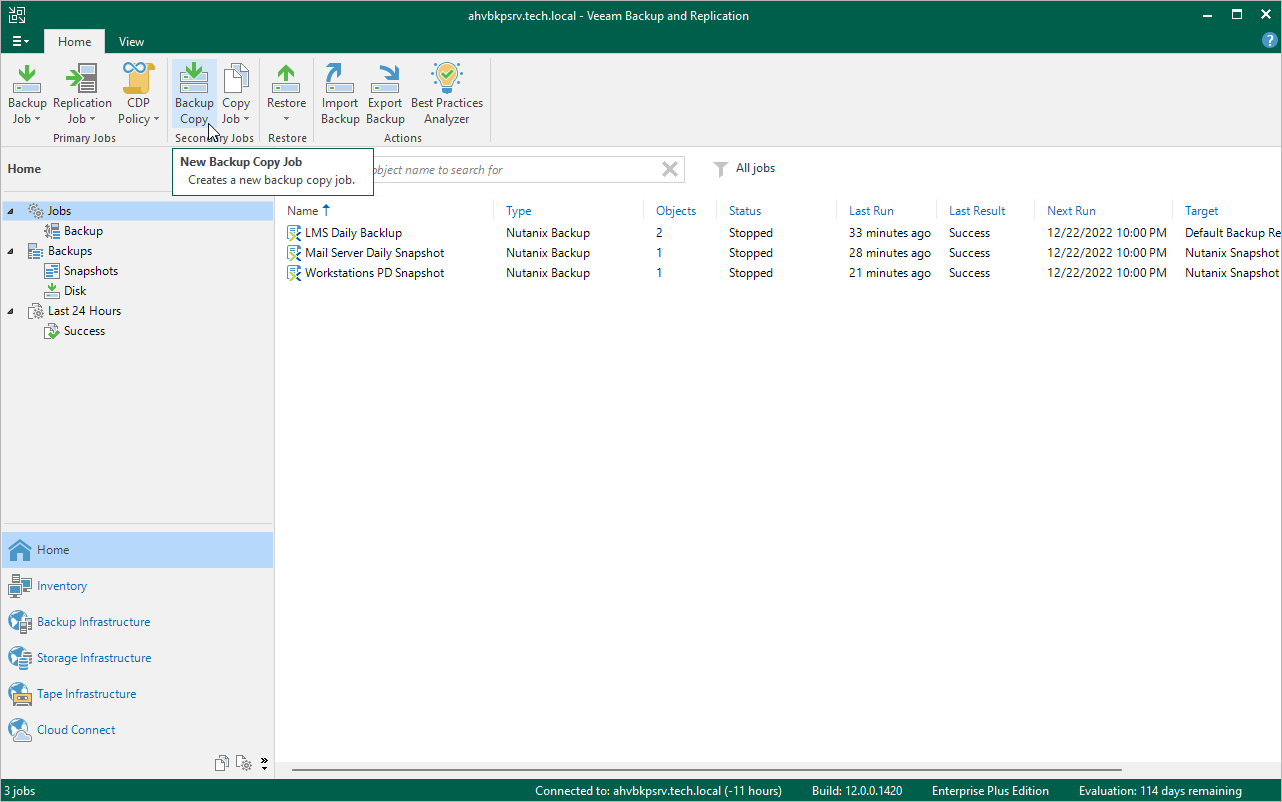
Task: Open the Storage Infrastructure view
Action: tap(137, 658)
